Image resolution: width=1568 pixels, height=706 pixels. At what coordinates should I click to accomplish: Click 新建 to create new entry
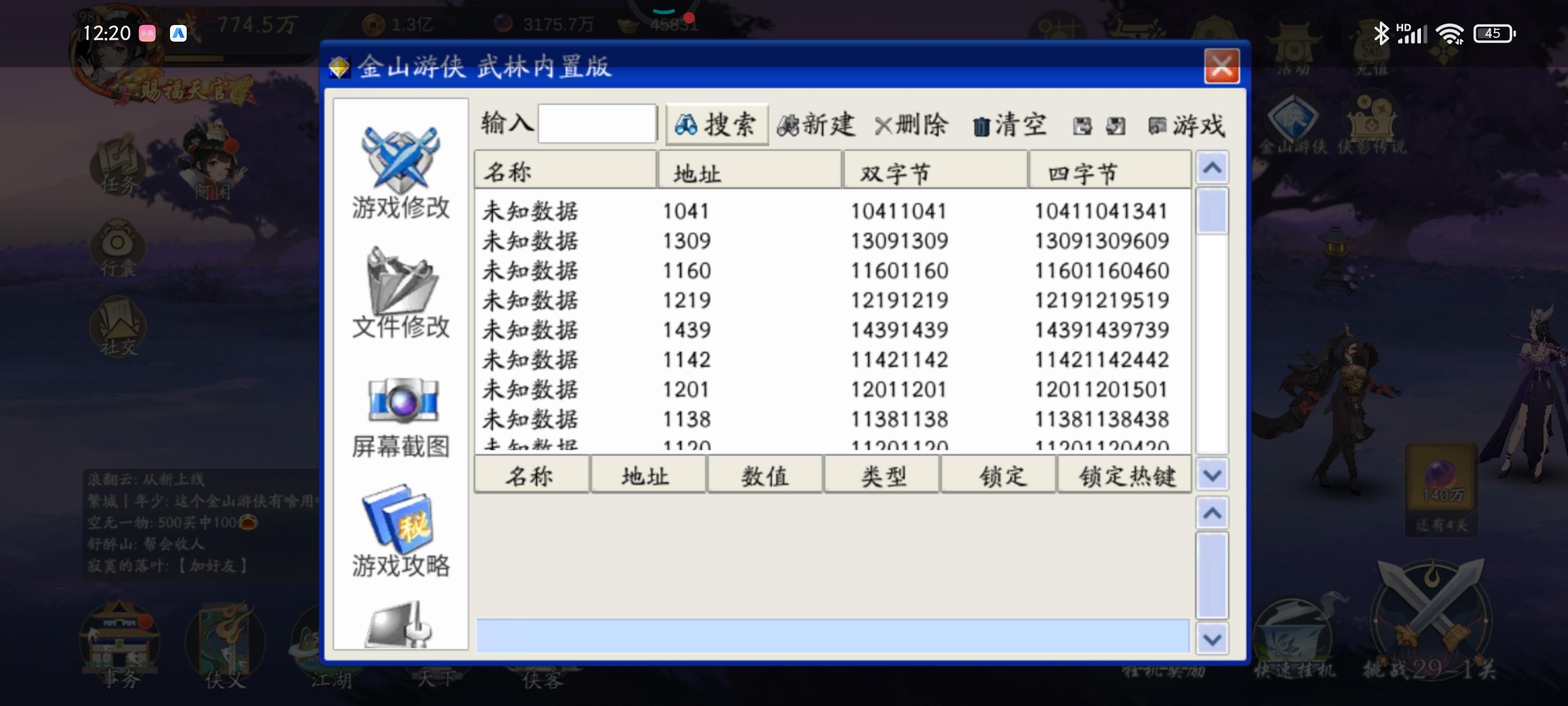817,126
